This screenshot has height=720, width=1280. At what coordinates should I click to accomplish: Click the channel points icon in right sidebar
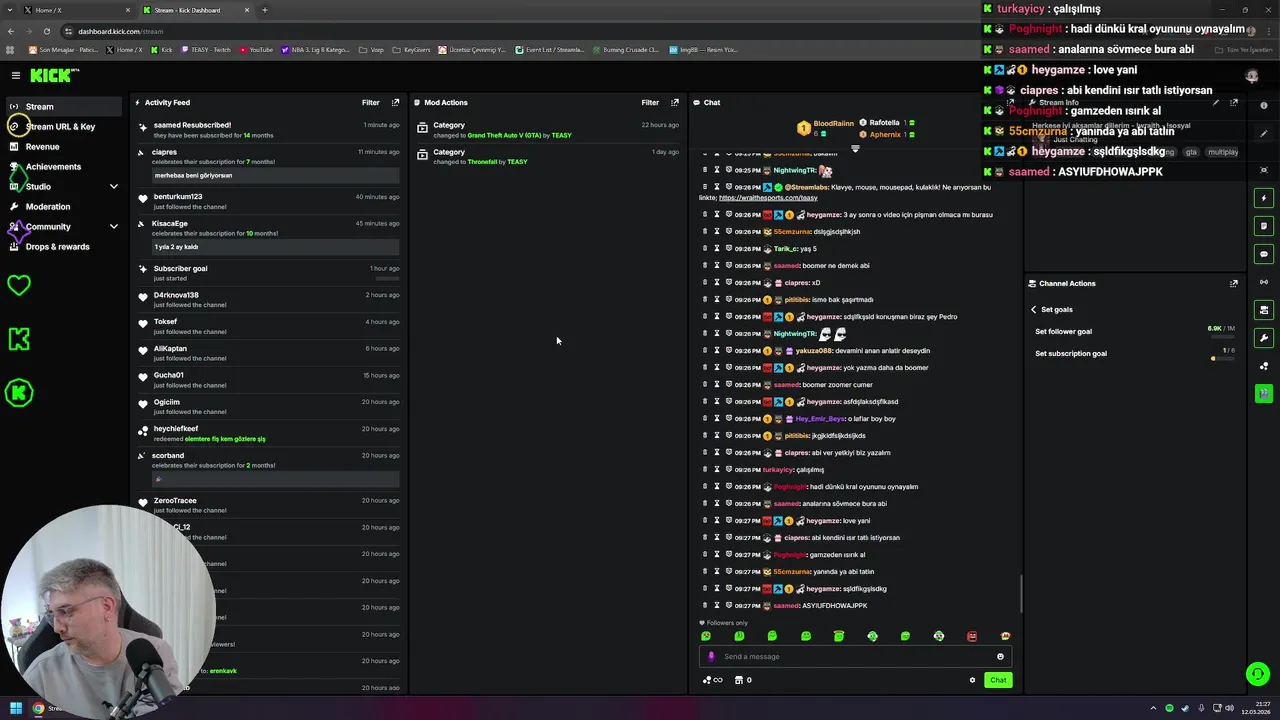click(1264, 366)
